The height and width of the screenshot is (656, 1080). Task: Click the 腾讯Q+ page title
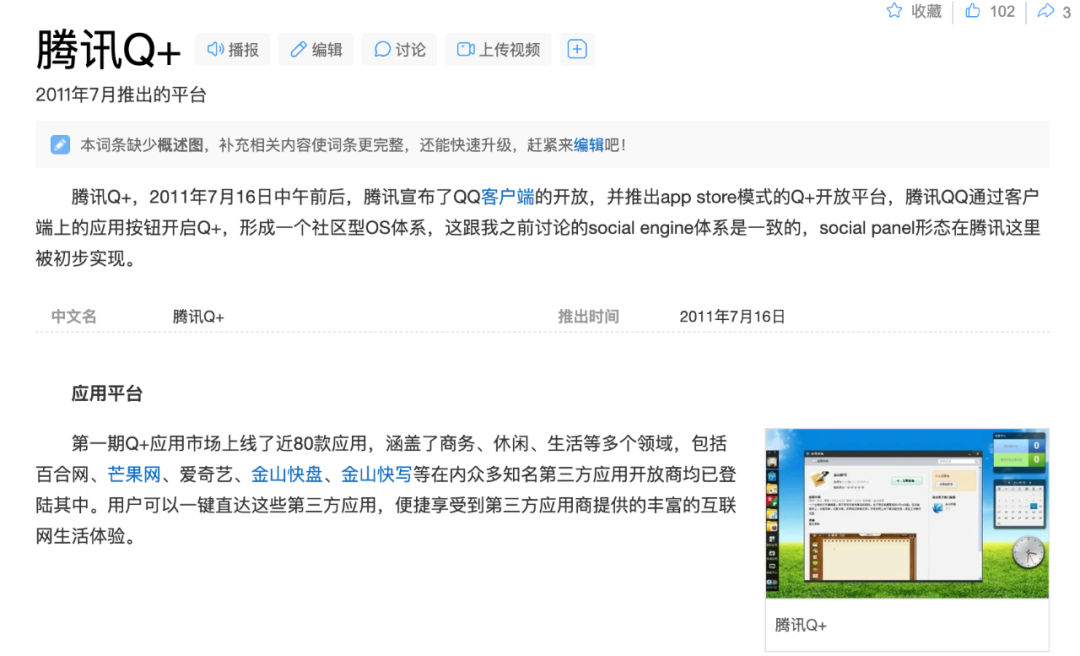pyautogui.click(x=108, y=50)
